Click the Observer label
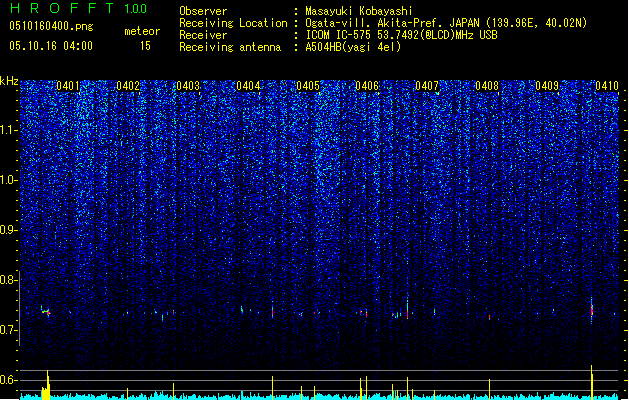Viewport: 629px width, 400px height. point(203,11)
